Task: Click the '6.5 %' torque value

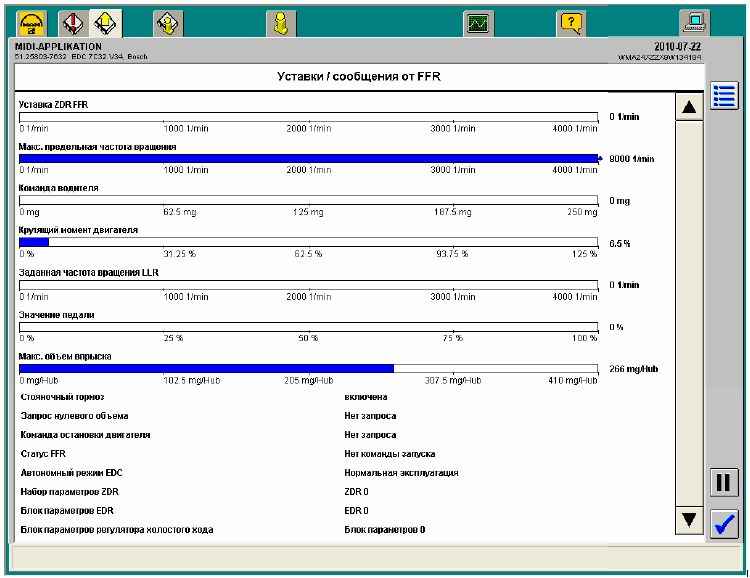Action: (x=619, y=244)
